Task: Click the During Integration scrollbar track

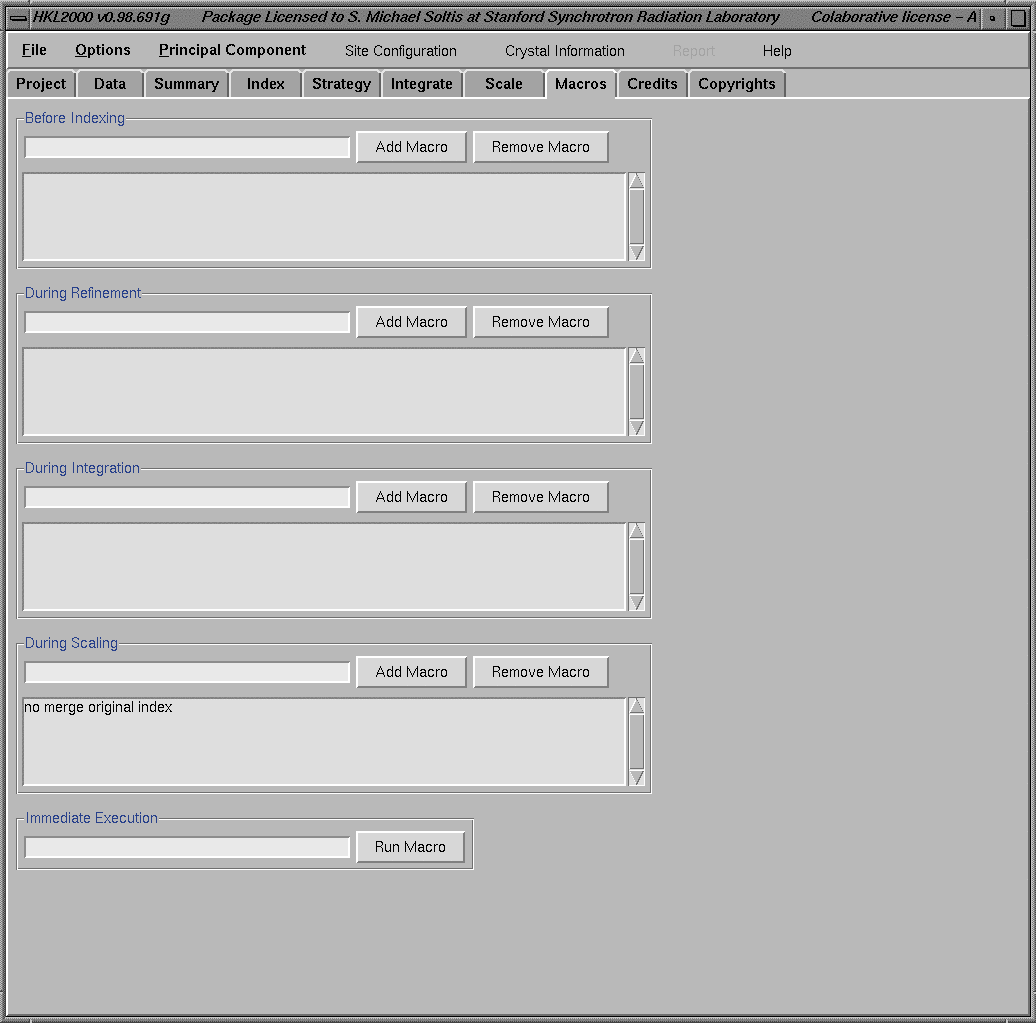Action: point(636,567)
